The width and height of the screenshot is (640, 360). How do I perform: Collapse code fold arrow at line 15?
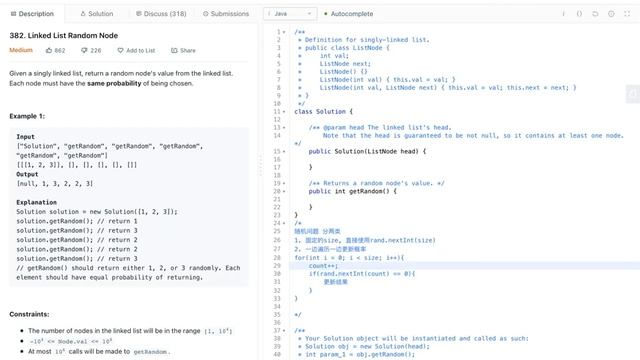click(284, 151)
